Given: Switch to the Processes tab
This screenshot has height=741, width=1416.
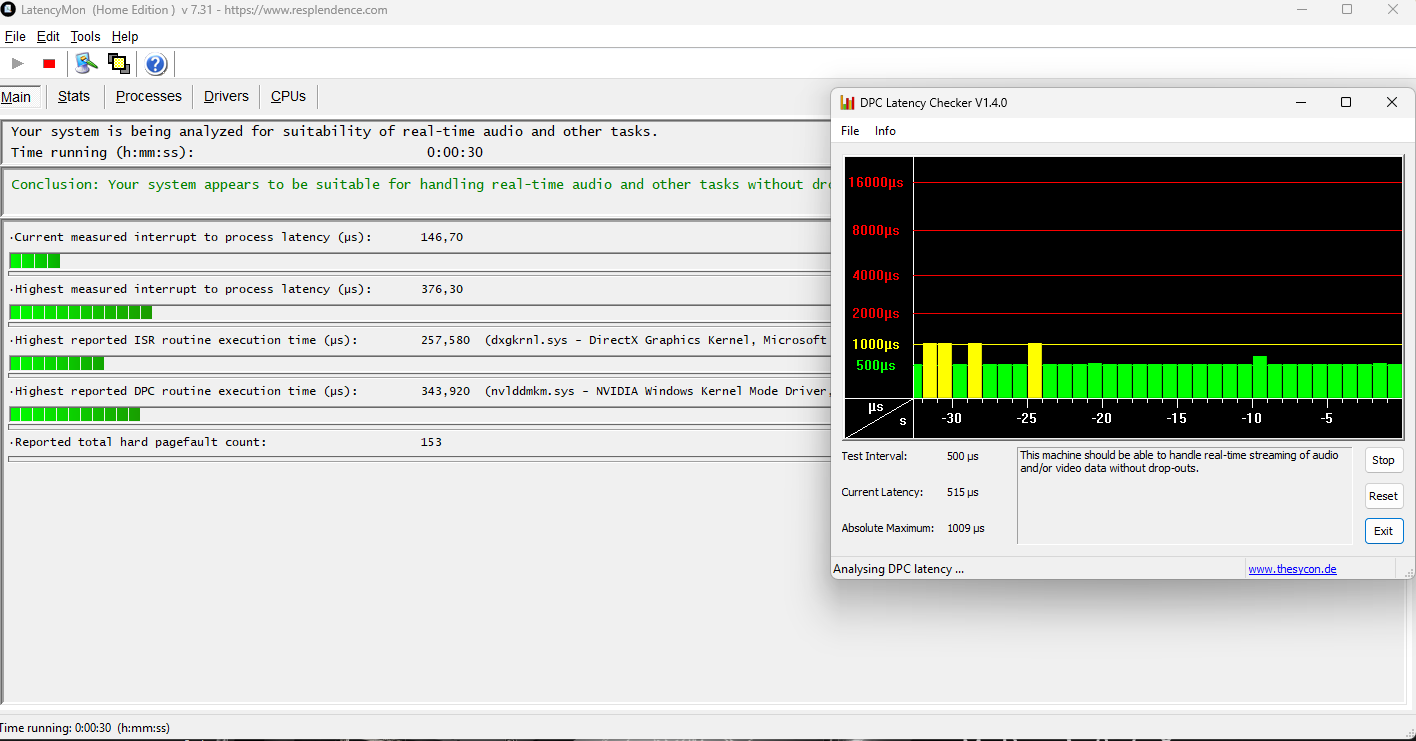Looking at the screenshot, I should click(149, 97).
